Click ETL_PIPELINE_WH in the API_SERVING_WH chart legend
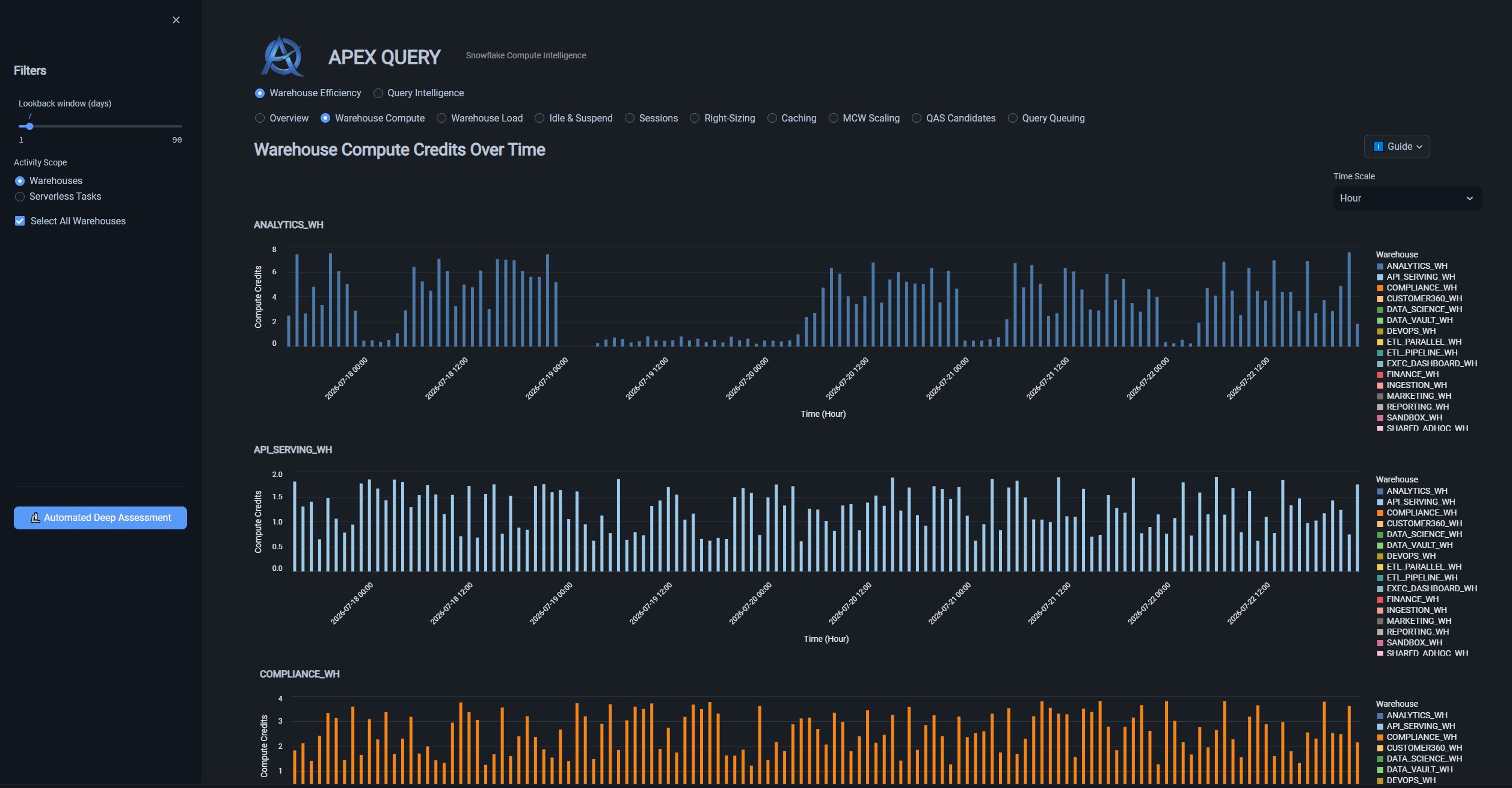Screen dimensions: 1512x788 pos(1417,577)
